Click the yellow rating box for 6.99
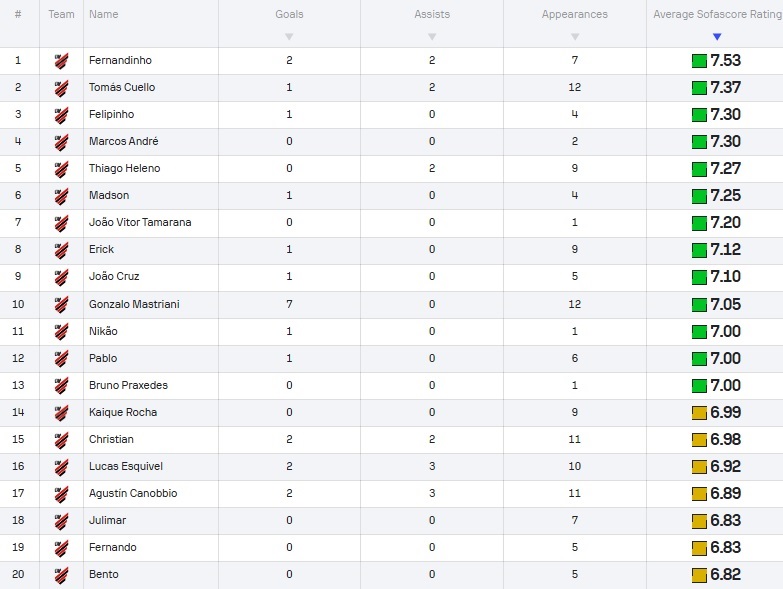The height and width of the screenshot is (589, 783). coord(699,413)
